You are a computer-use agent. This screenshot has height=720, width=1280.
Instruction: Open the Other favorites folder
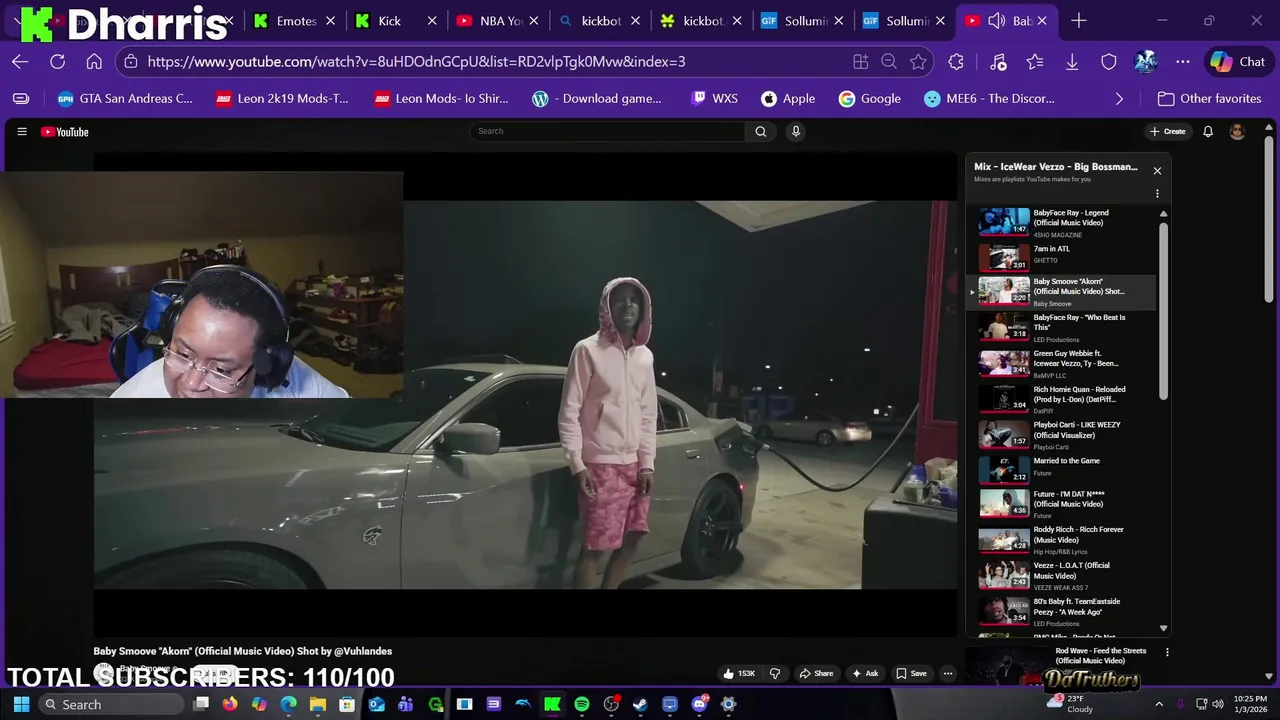[1209, 99]
